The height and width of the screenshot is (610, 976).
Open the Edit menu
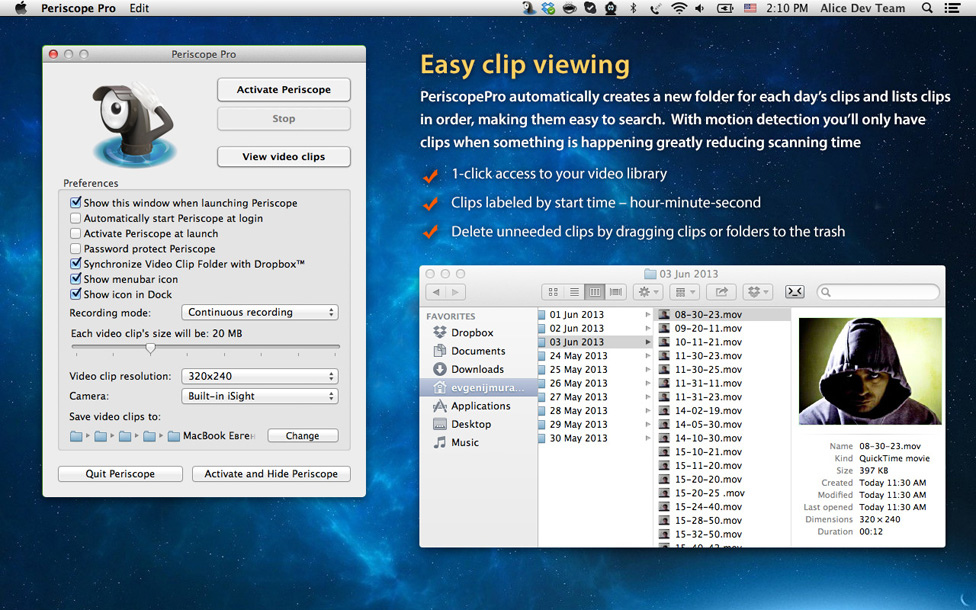tap(139, 8)
